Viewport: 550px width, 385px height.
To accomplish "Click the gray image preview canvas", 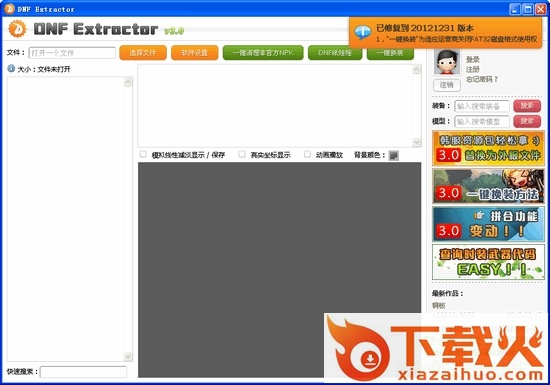I will pos(280,270).
